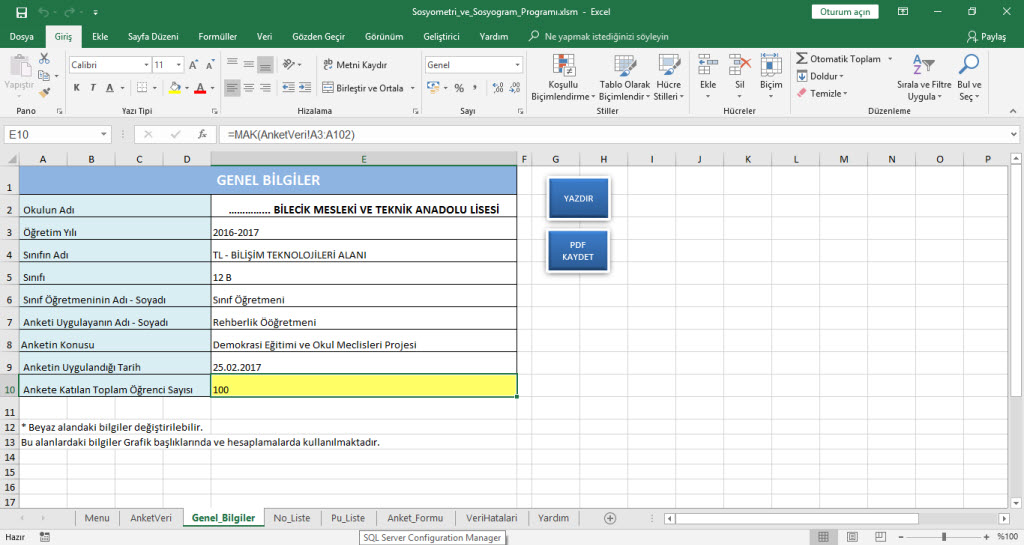Decrease decimal places icon

click(515, 87)
